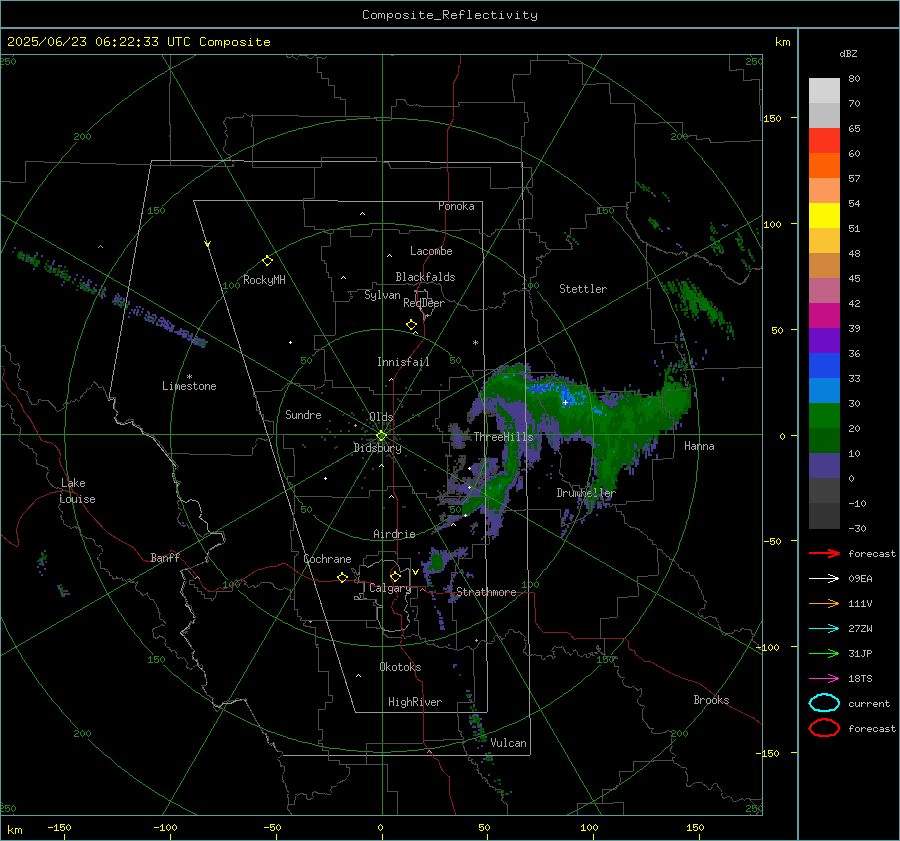The width and height of the screenshot is (900, 841).
Task: Select the Lacombe map label
Action: tap(431, 251)
